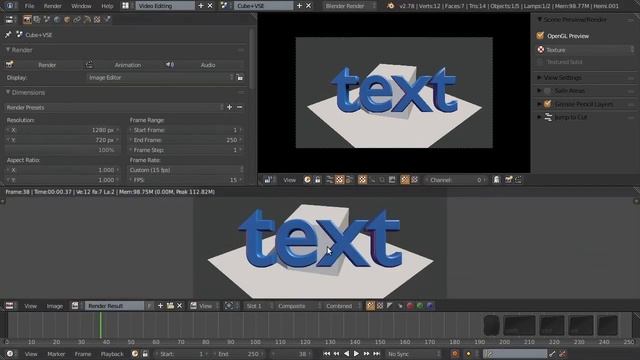Expand the Safe Areas panel
640x360 pixels.
pyautogui.click(x=539, y=91)
